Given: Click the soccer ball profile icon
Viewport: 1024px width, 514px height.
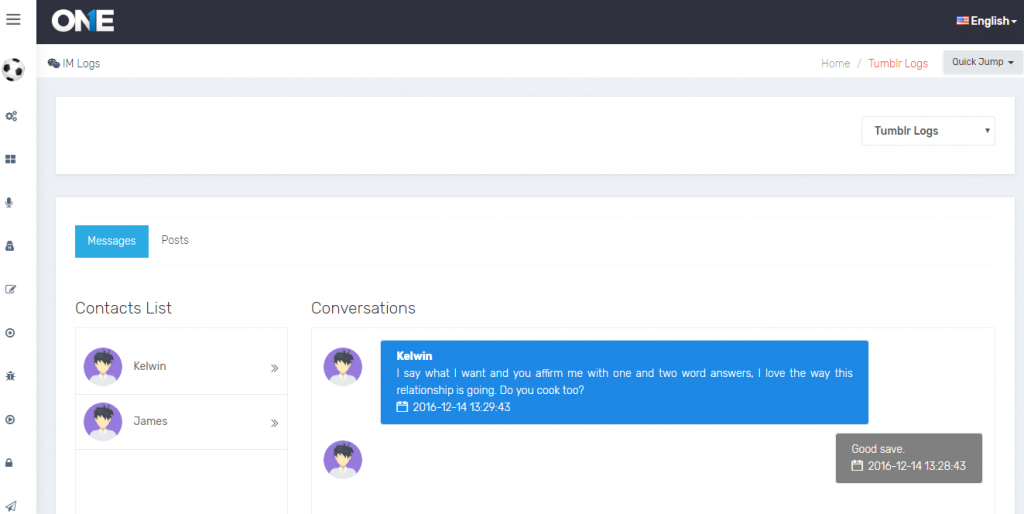Looking at the screenshot, I should tap(13, 70).
